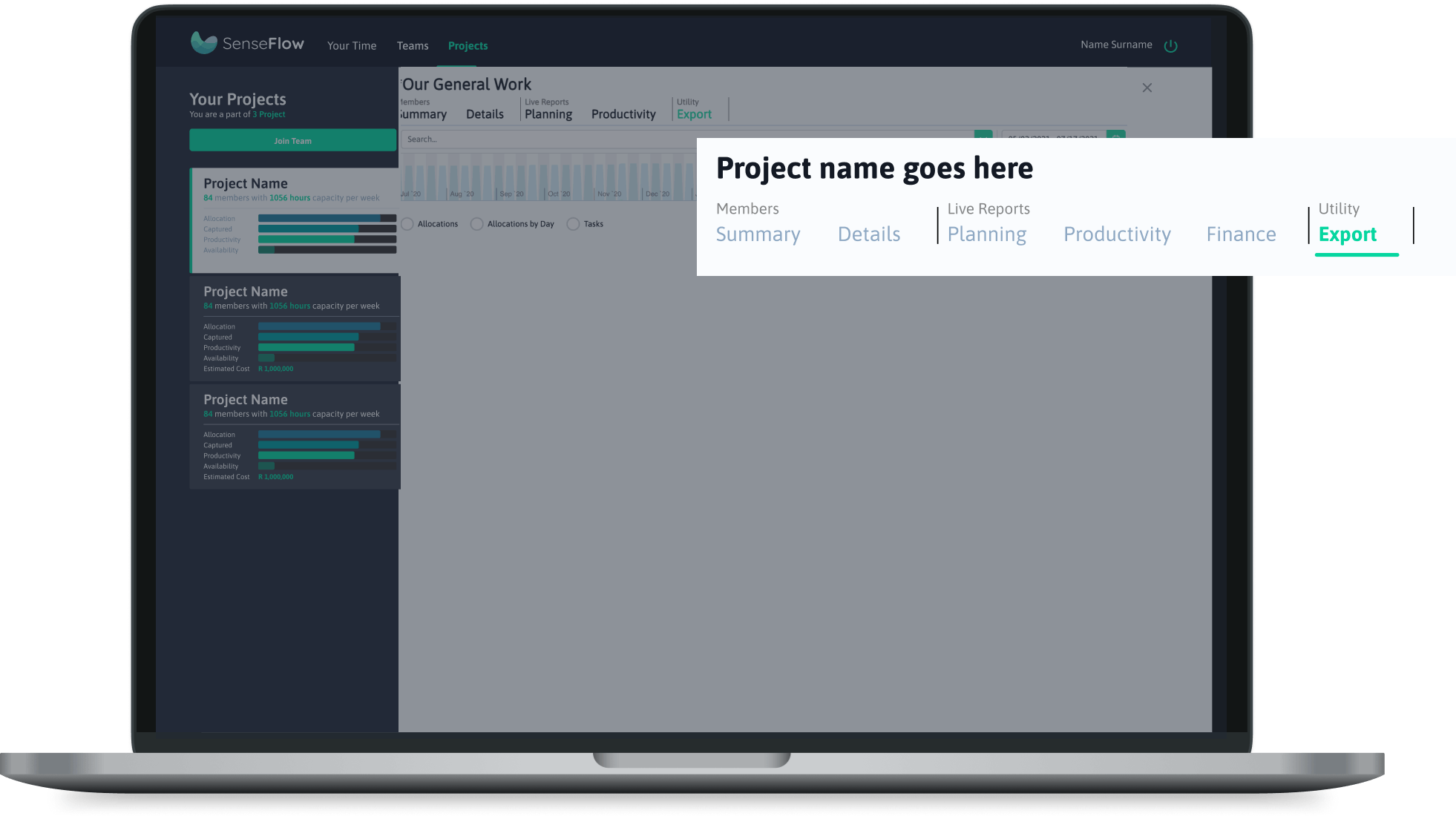The height and width of the screenshot is (816, 1456).
Task: Open the Name Surname user menu
Action: (1115, 45)
